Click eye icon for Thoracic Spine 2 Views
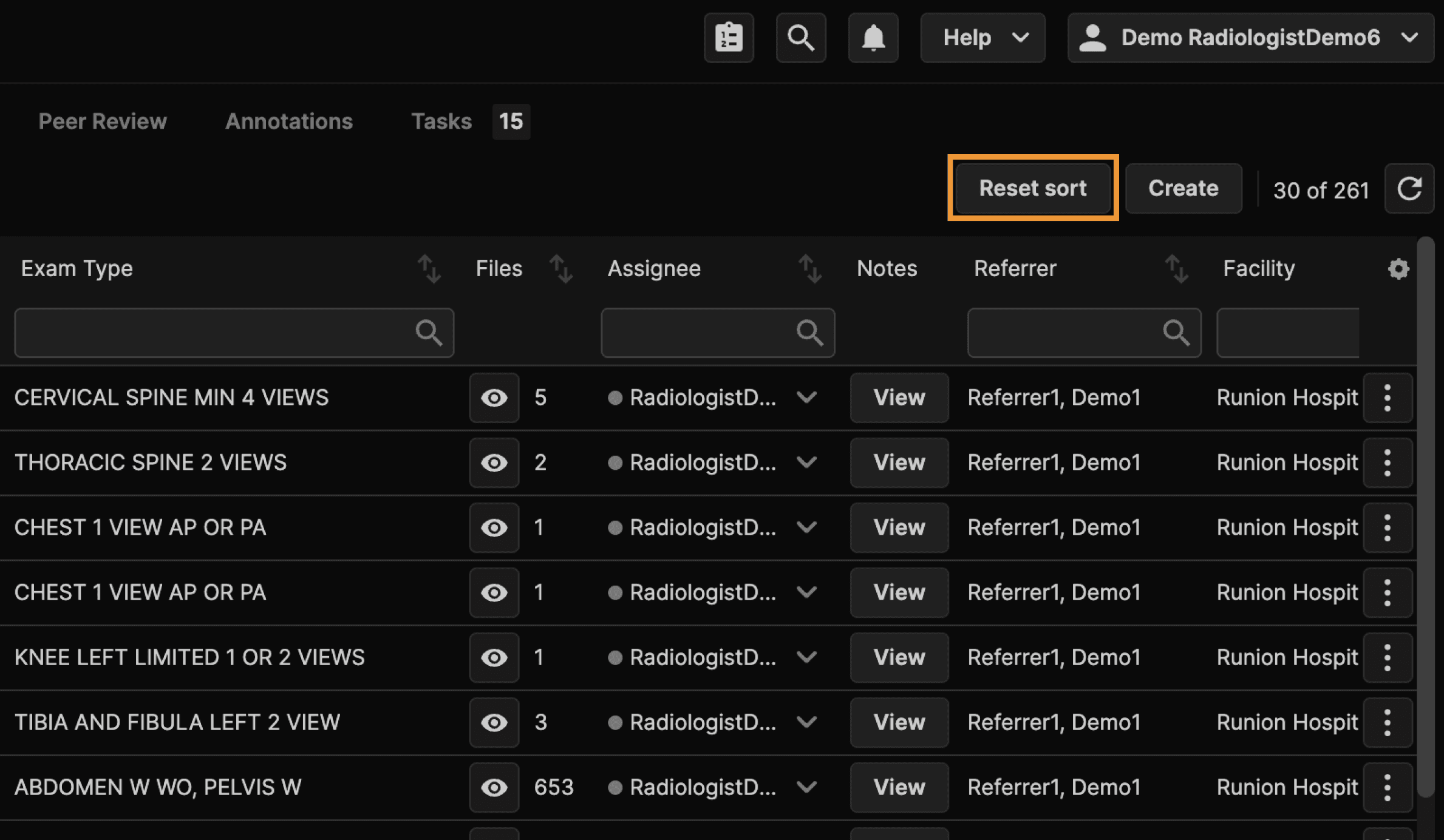 [494, 462]
